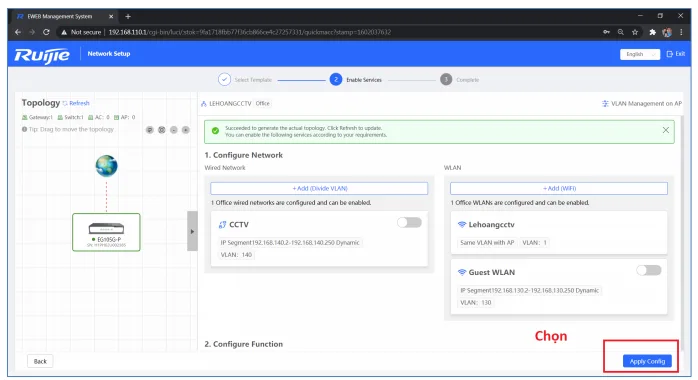Click the Switch:1 count icon
The image size is (698, 380).
[x=60, y=117]
